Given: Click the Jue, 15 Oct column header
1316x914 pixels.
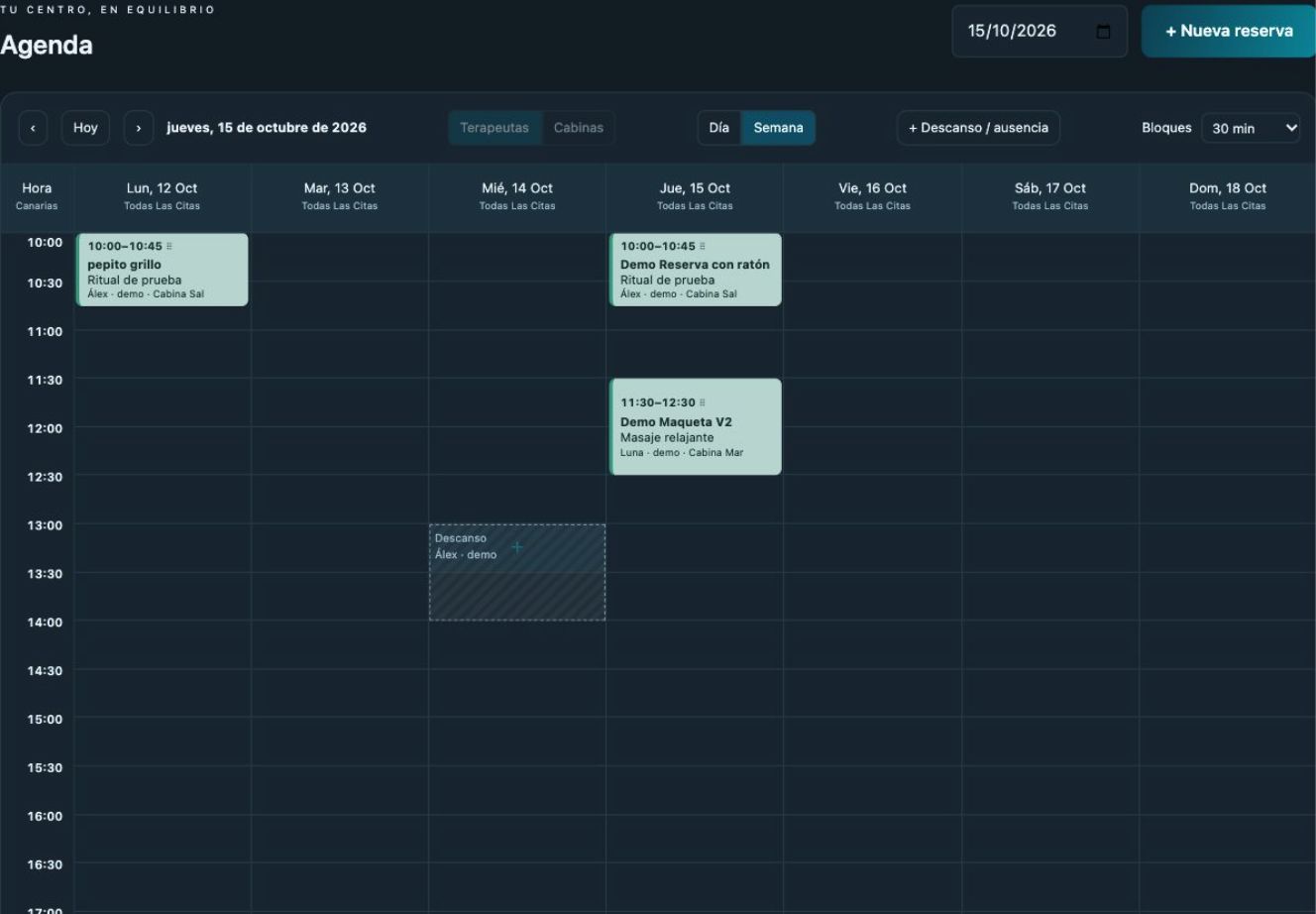Looking at the screenshot, I should (x=695, y=196).
